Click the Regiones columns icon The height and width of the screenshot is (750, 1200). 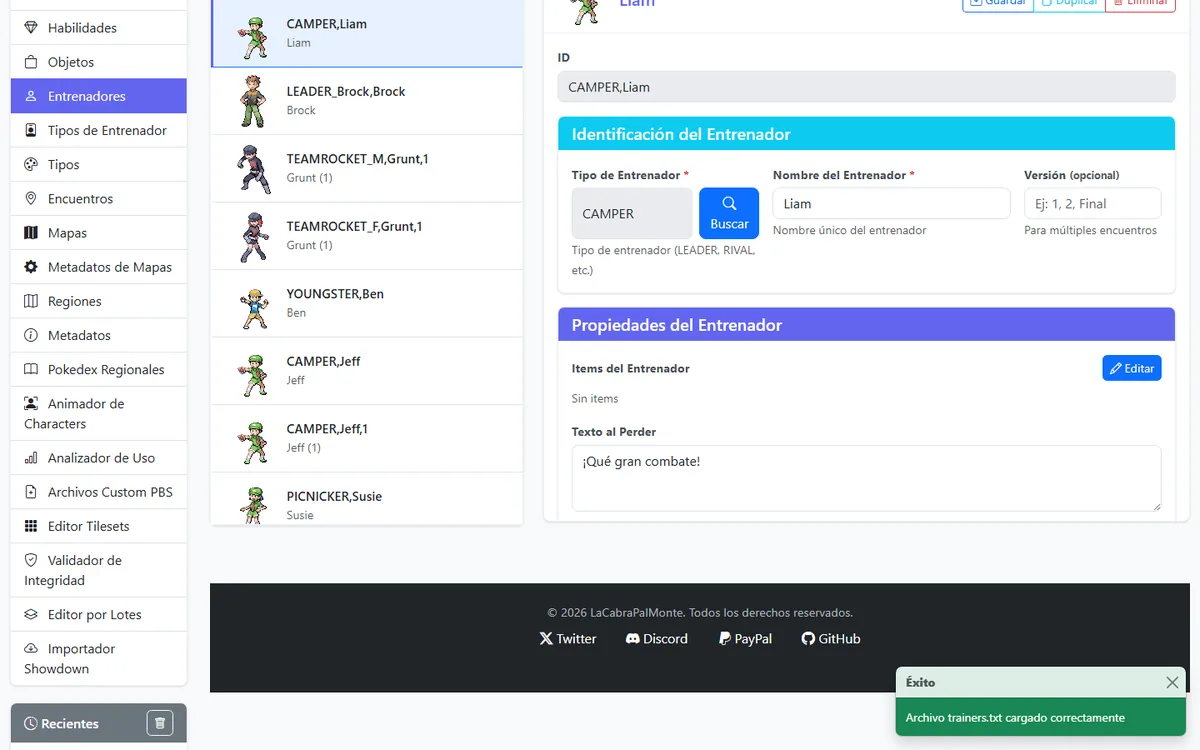point(31,301)
